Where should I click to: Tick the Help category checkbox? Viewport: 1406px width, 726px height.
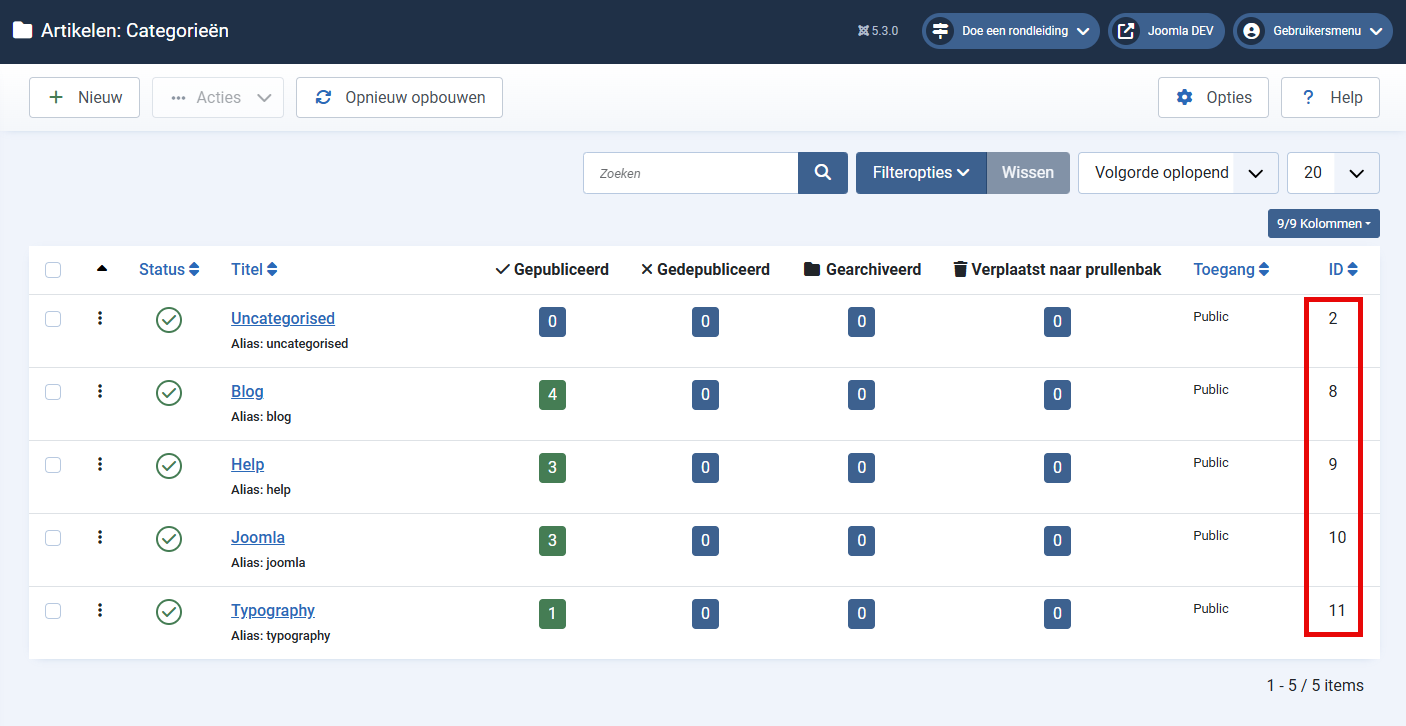coord(53,465)
